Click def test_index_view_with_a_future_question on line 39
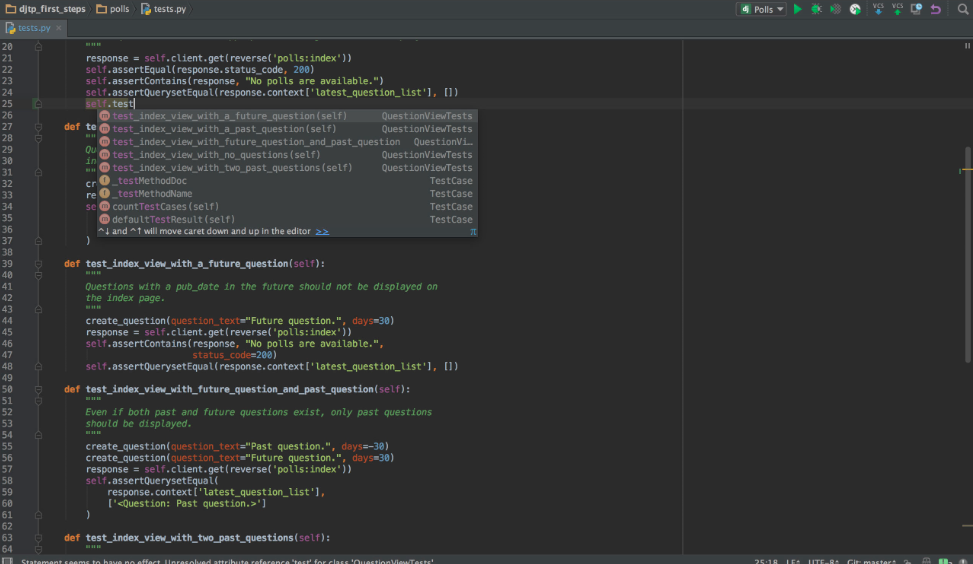The image size is (973, 564). pyautogui.click(x=194, y=264)
